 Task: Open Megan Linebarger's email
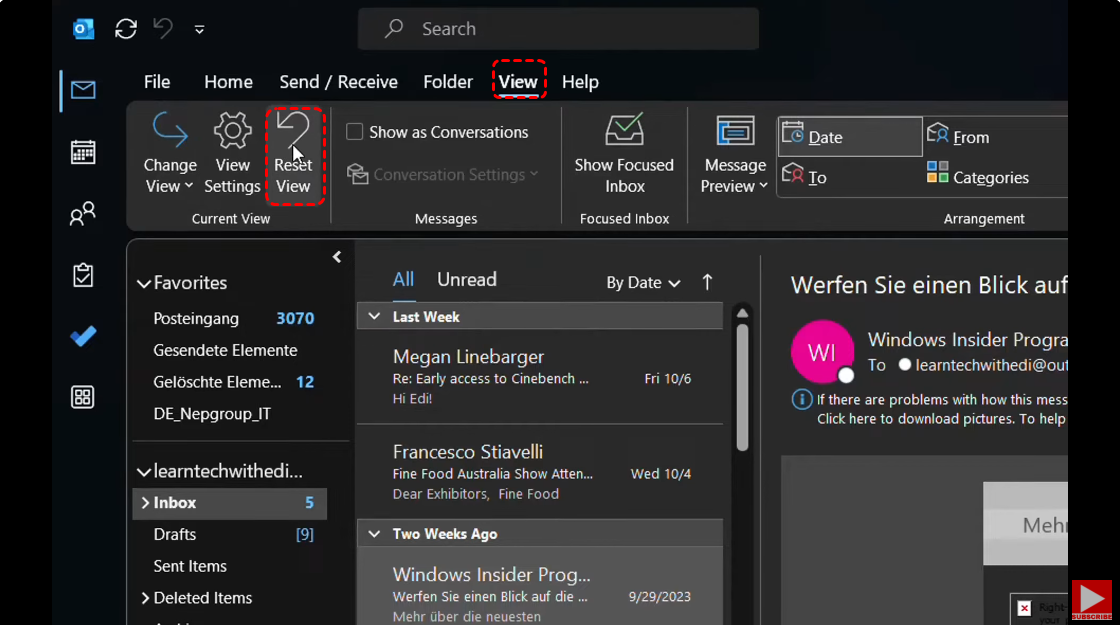pos(540,376)
